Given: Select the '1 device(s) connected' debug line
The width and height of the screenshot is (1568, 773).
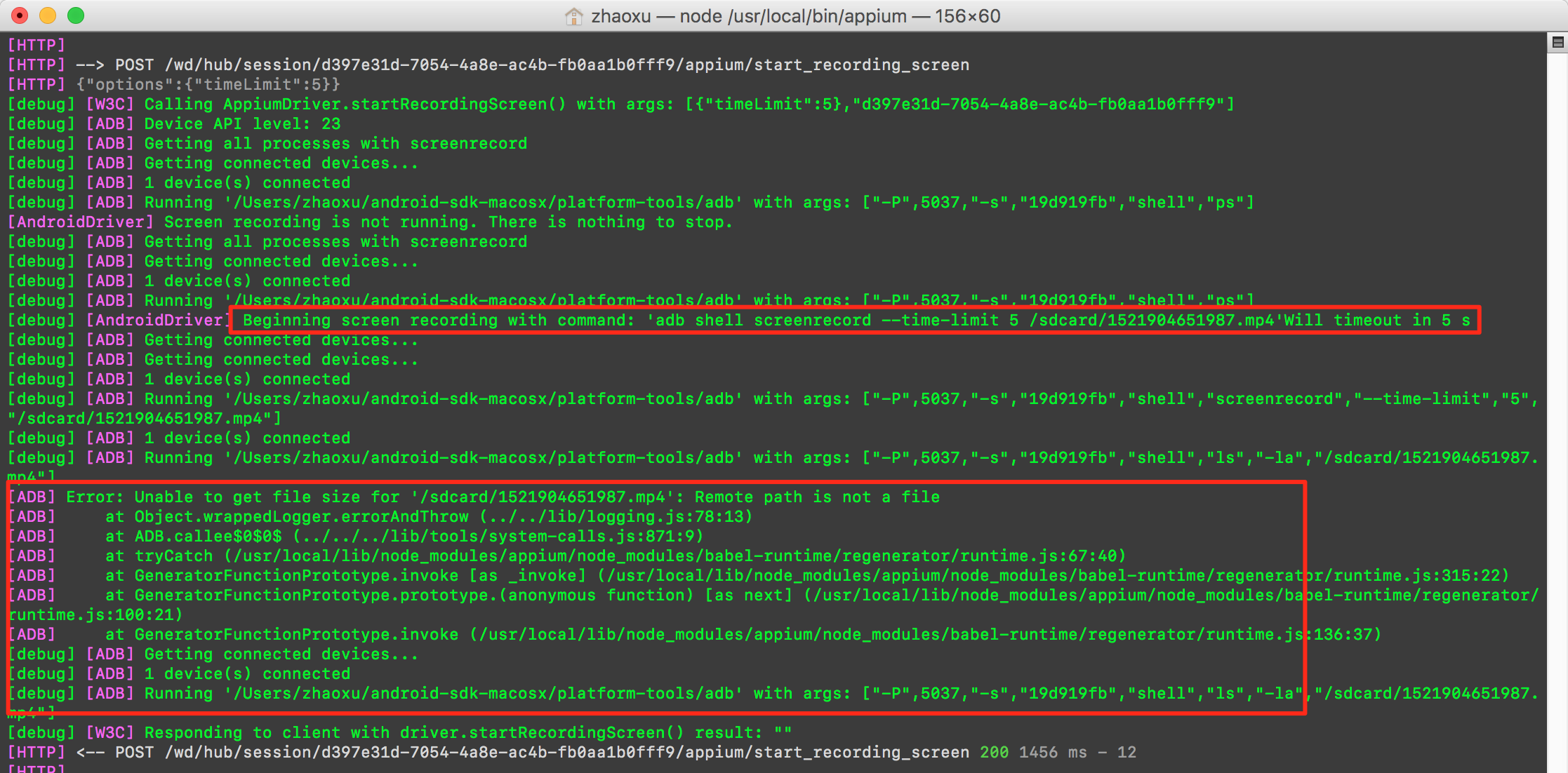Looking at the screenshot, I should (x=246, y=182).
